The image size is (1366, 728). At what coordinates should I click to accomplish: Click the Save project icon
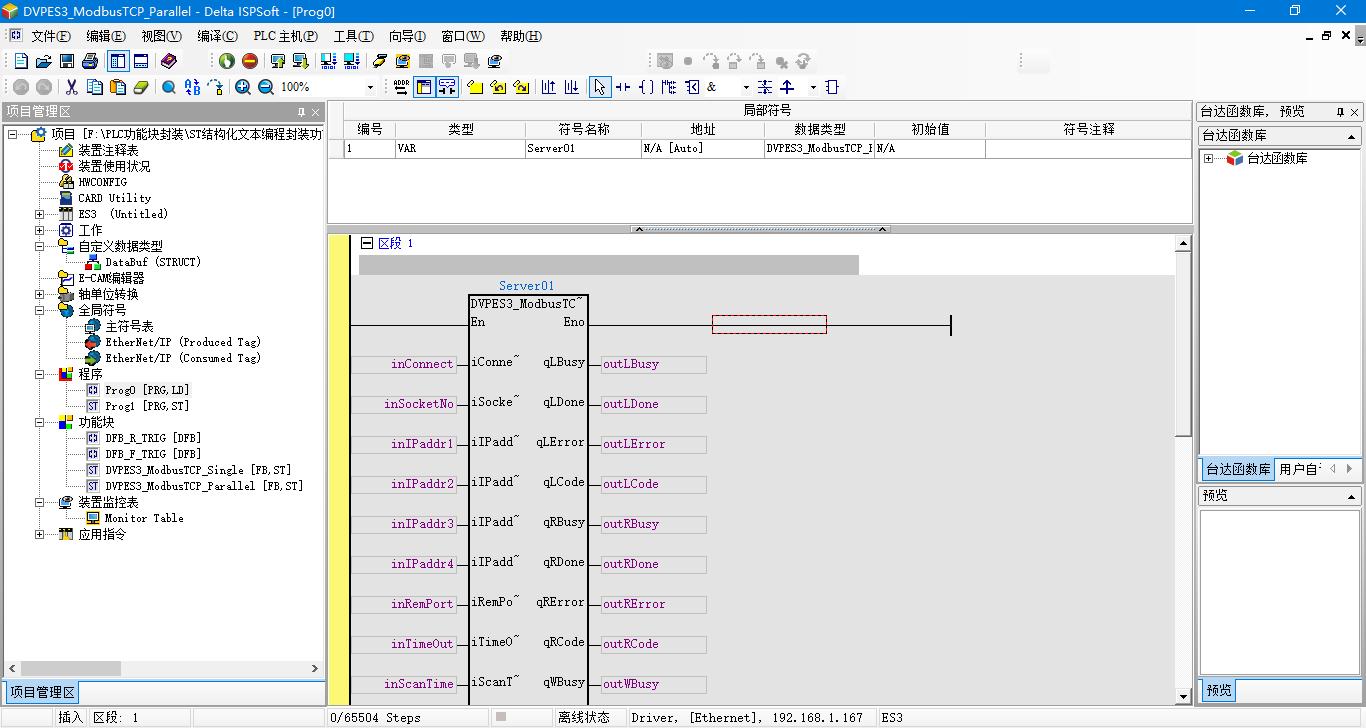coord(67,62)
